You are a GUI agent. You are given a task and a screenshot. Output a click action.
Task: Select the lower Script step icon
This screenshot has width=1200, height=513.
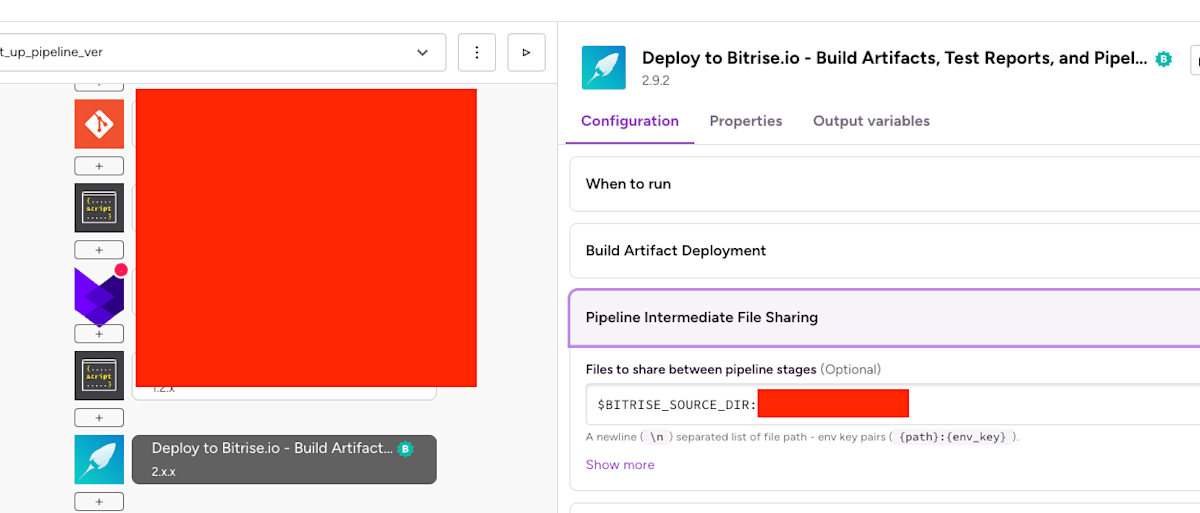99,376
